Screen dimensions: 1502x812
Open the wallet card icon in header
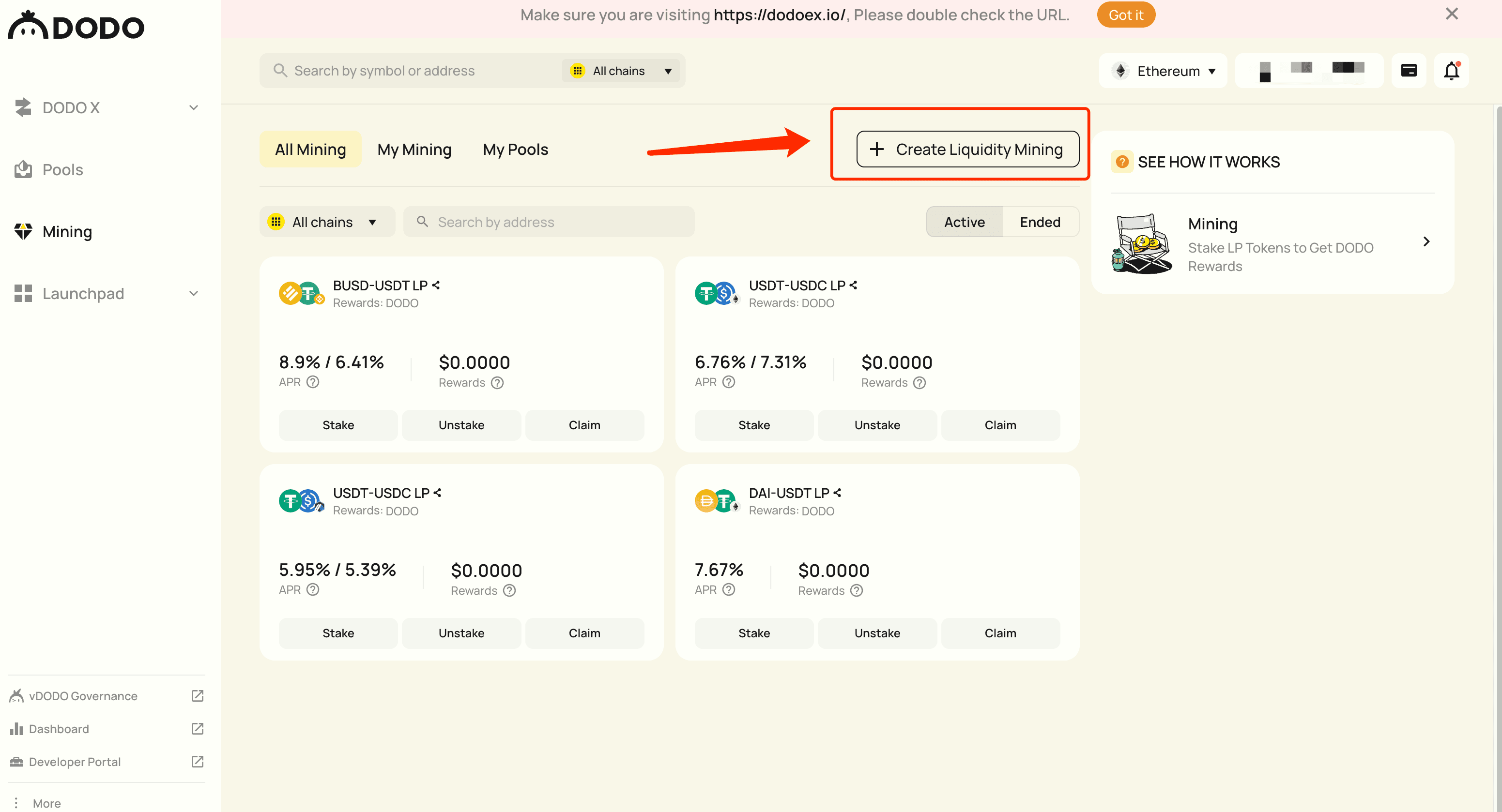tap(1409, 71)
